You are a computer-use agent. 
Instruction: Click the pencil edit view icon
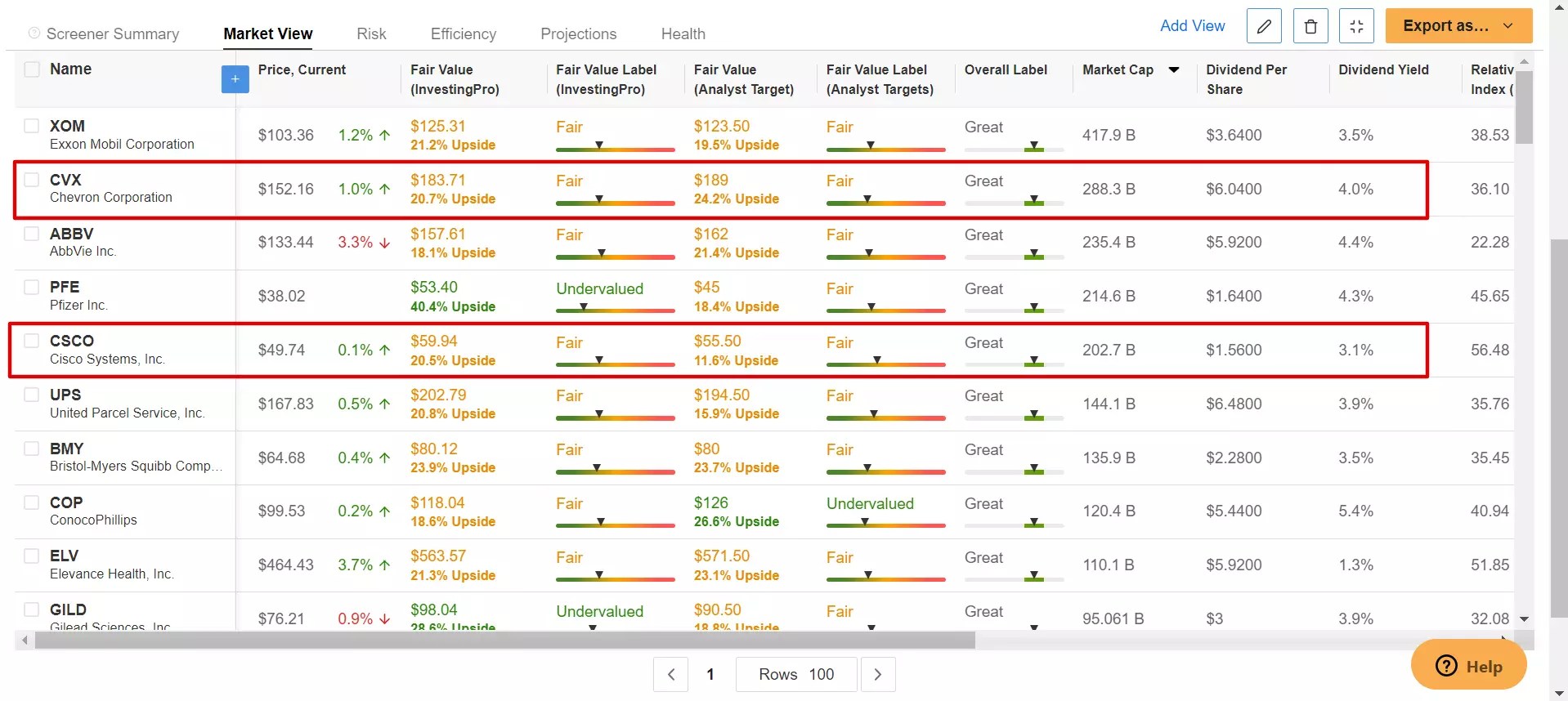pyautogui.click(x=1264, y=26)
